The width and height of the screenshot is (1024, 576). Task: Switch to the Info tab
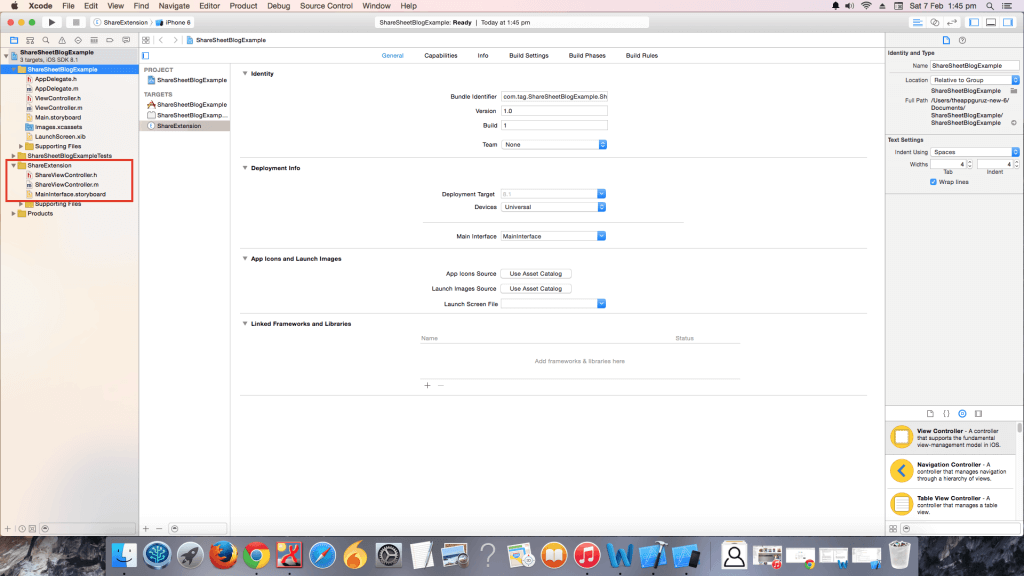(483, 56)
